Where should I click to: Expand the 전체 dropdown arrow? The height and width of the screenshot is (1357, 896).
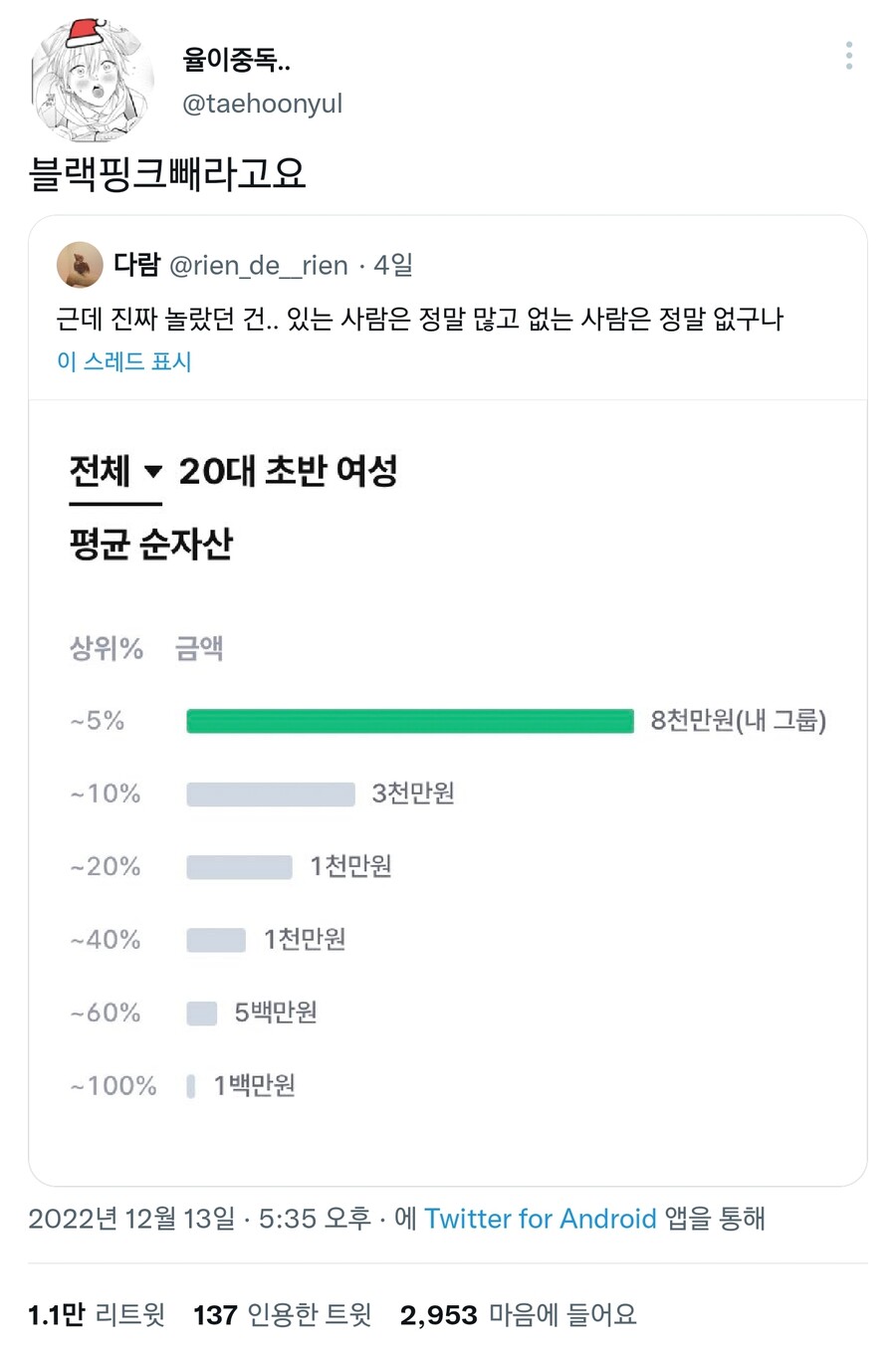pyautogui.click(x=152, y=472)
